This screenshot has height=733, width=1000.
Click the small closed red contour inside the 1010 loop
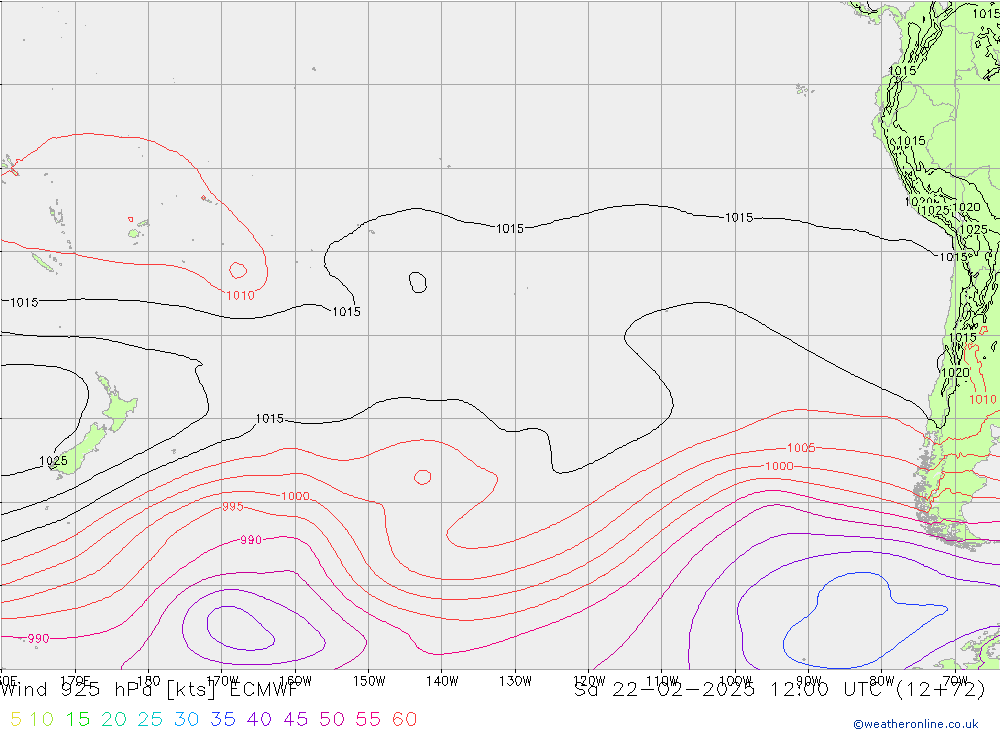pyautogui.click(x=238, y=270)
